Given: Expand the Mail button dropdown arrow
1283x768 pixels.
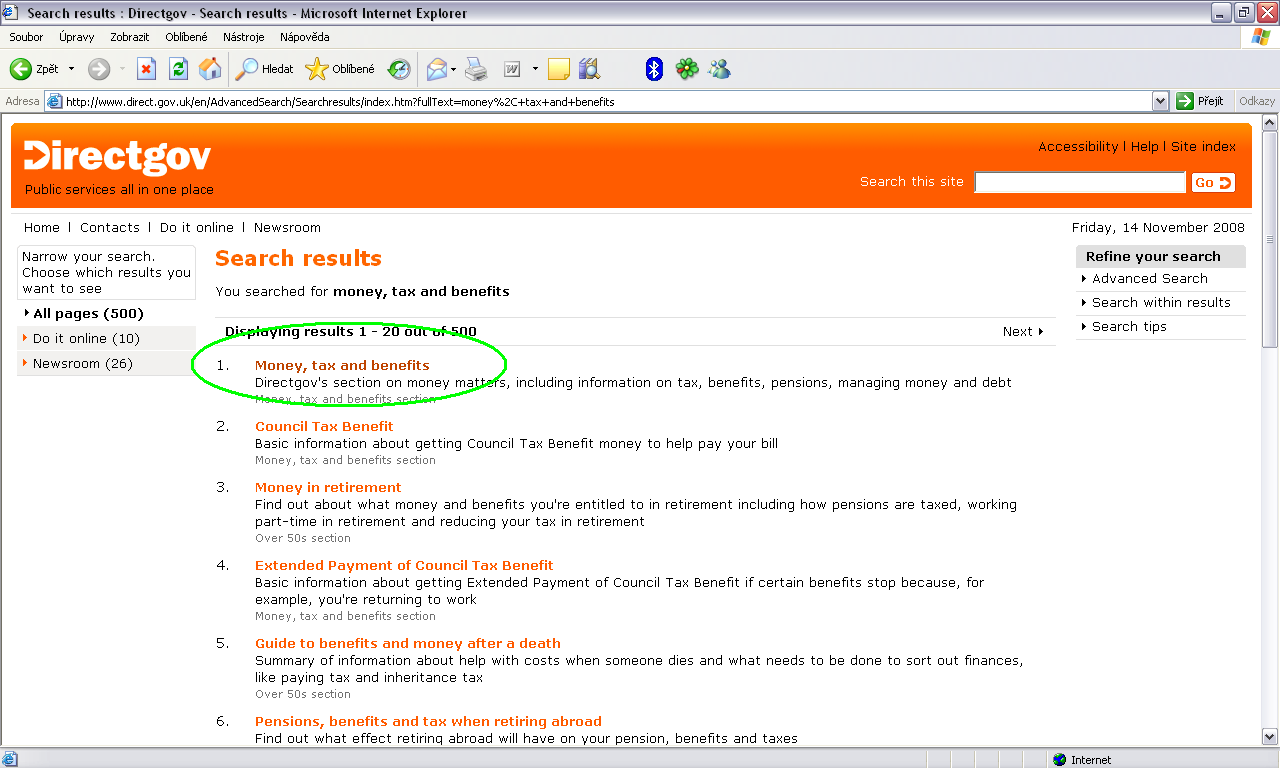Looking at the screenshot, I should (x=453, y=69).
